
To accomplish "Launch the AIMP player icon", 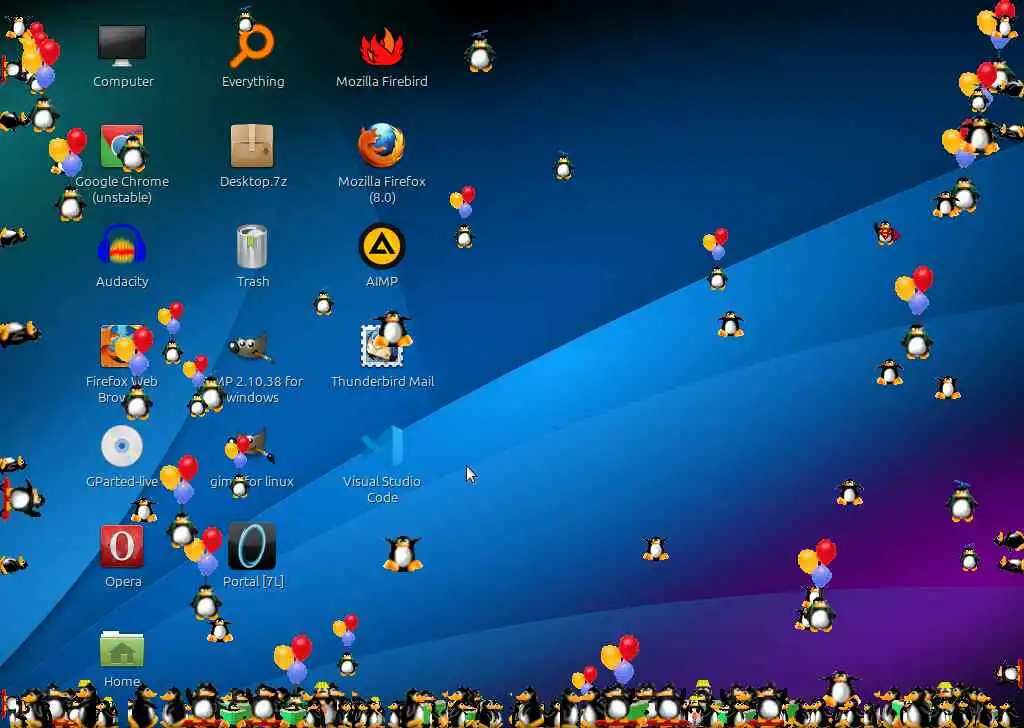I will click(x=382, y=246).
